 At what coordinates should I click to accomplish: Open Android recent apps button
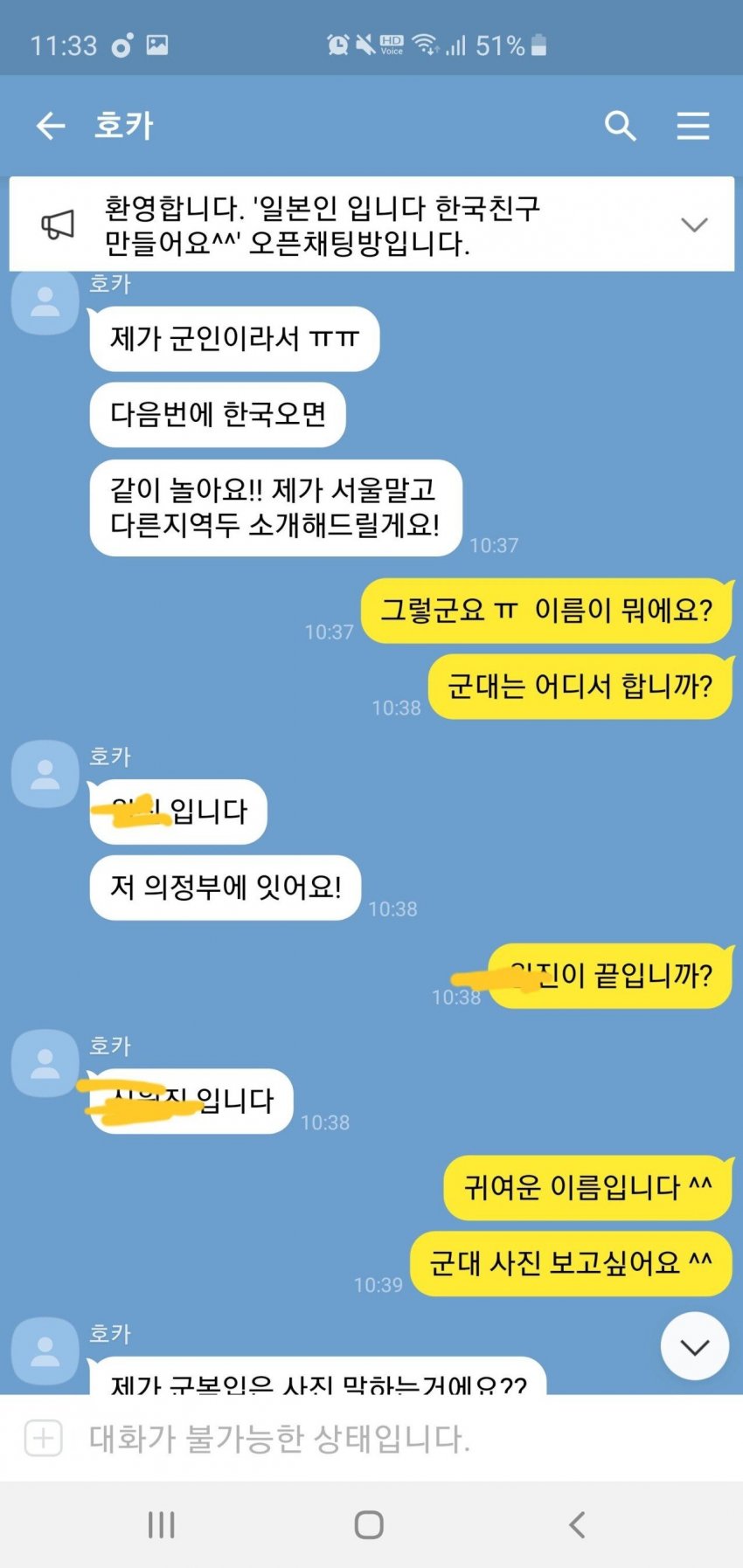click(162, 1524)
